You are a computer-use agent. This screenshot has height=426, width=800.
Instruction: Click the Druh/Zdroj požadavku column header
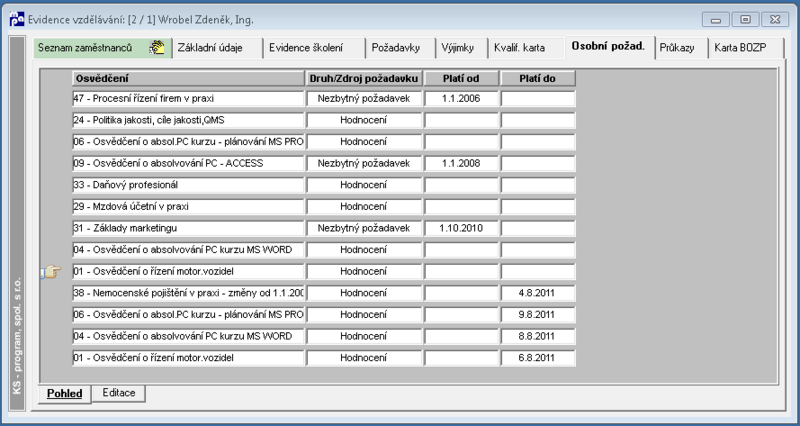364,79
